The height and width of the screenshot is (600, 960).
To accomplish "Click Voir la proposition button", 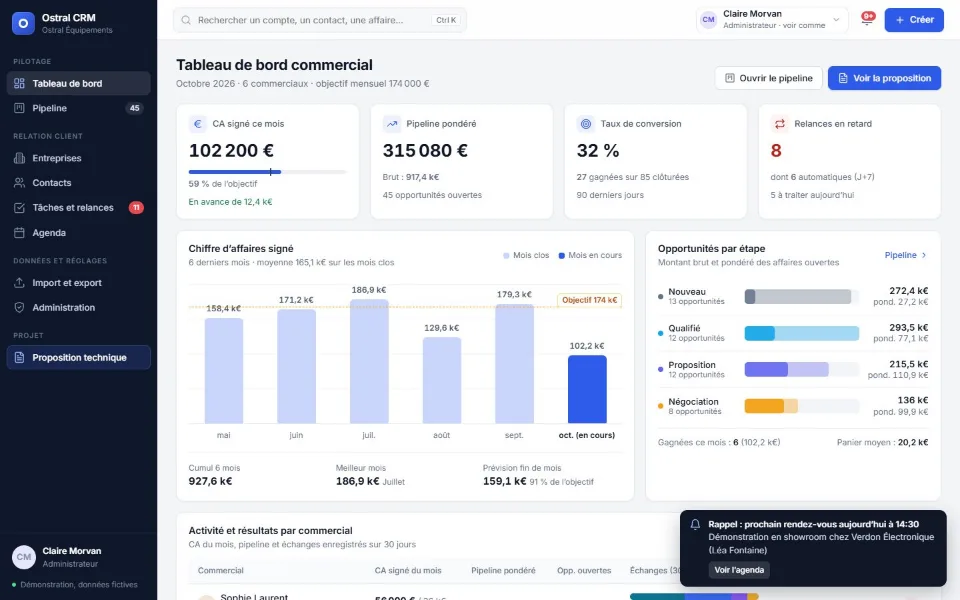I will pyautogui.click(x=884, y=78).
